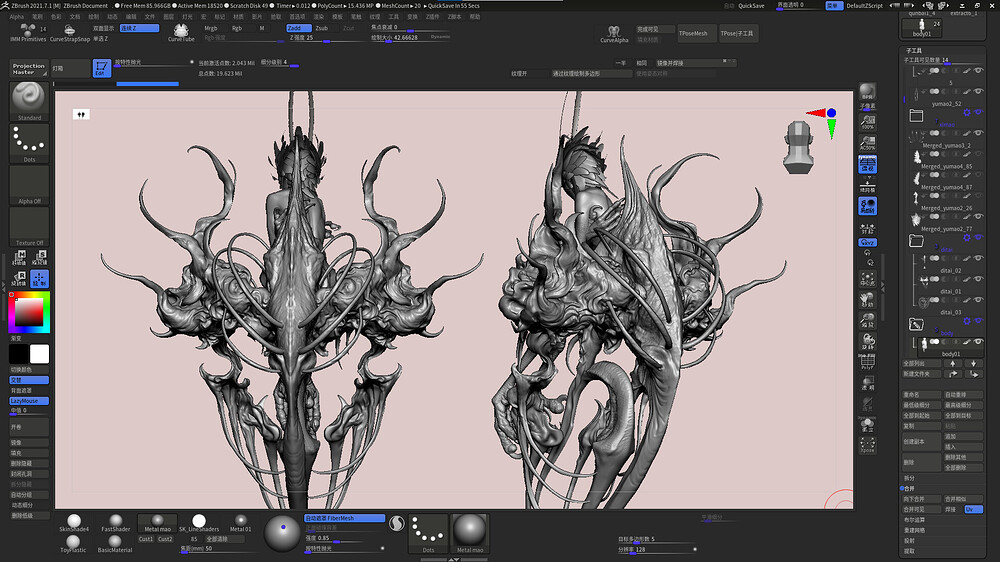Open xinao folder gear settings
1000x562 pixels.
967,112
